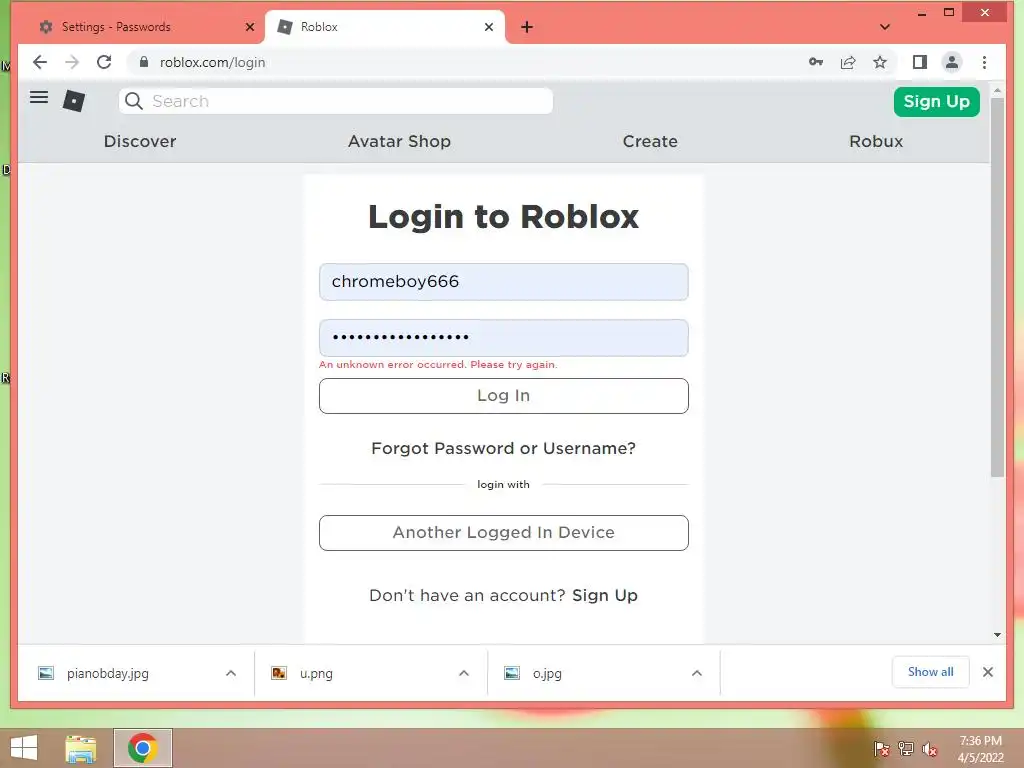Open saved passwords key icon
This screenshot has width=1024, height=768.
(x=816, y=62)
